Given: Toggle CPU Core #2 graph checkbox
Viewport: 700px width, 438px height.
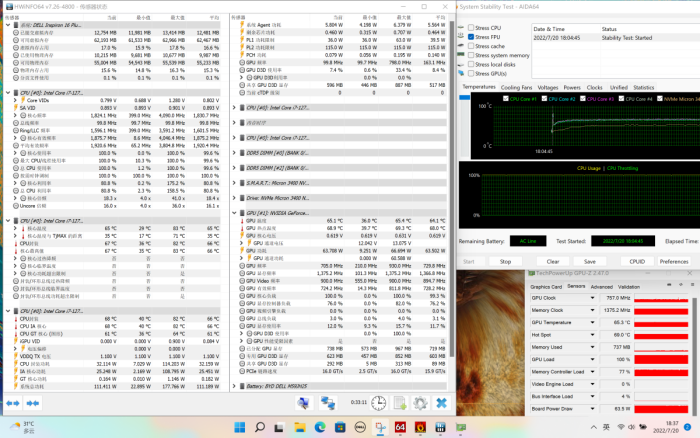Looking at the screenshot, I should point(544,99).
